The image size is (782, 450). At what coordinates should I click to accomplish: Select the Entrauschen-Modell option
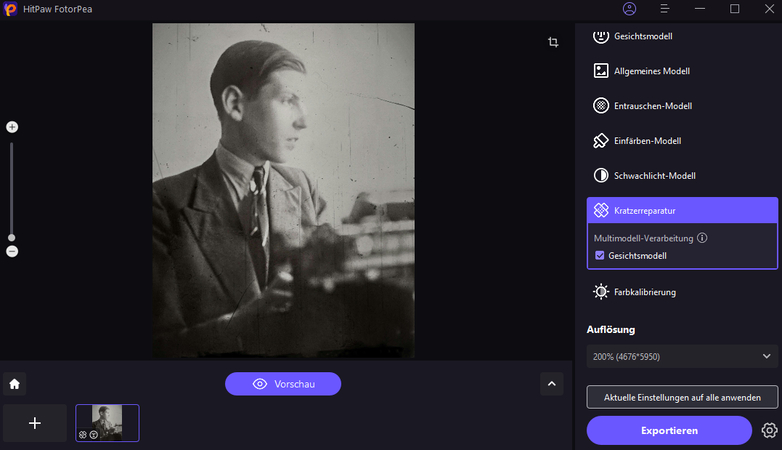[652, 106]
